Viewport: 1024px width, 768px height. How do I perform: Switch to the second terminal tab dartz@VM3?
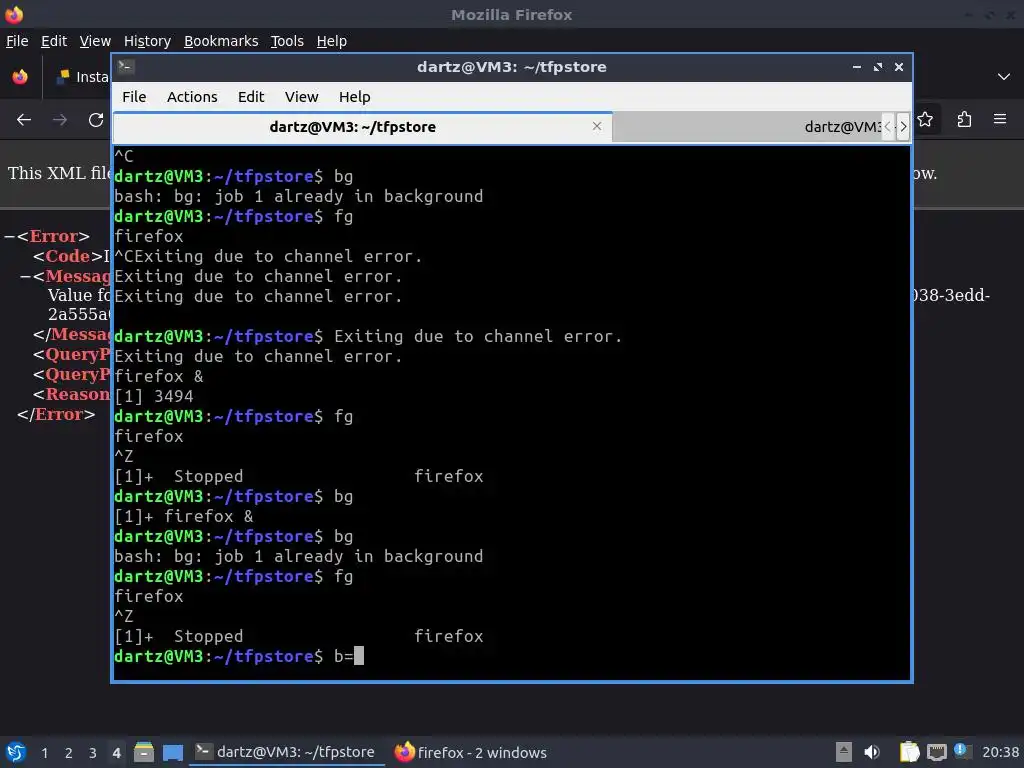pos(748,127)
